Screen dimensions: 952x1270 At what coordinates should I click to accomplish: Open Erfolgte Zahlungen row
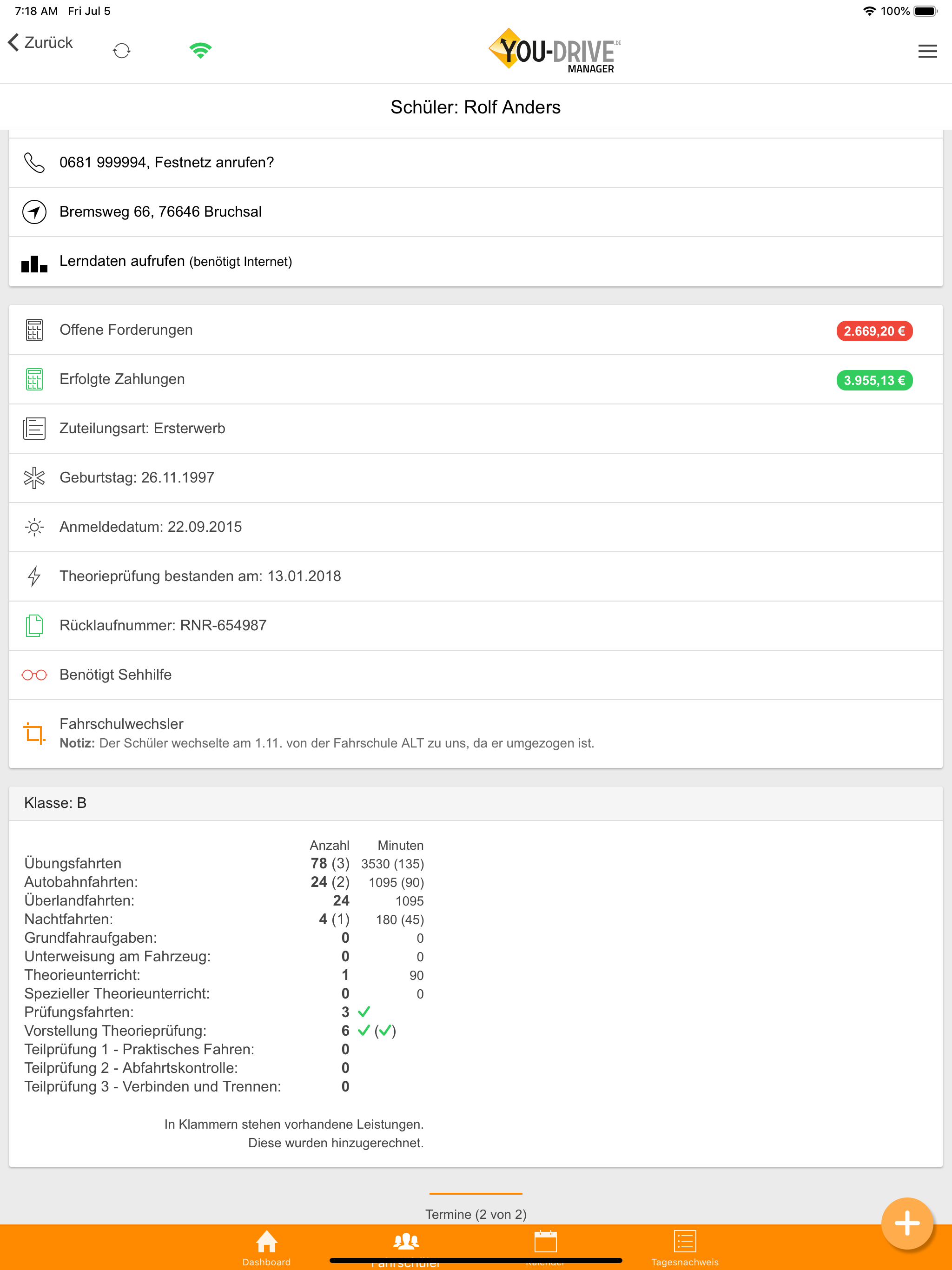[x=476, y=379]
